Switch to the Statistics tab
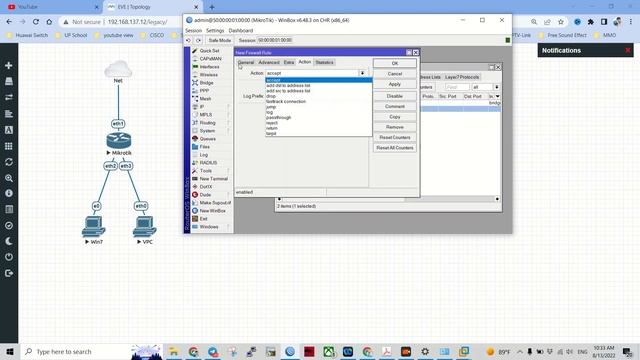Image resolution: width=640 pixels, height=360 pixels. 324,62
